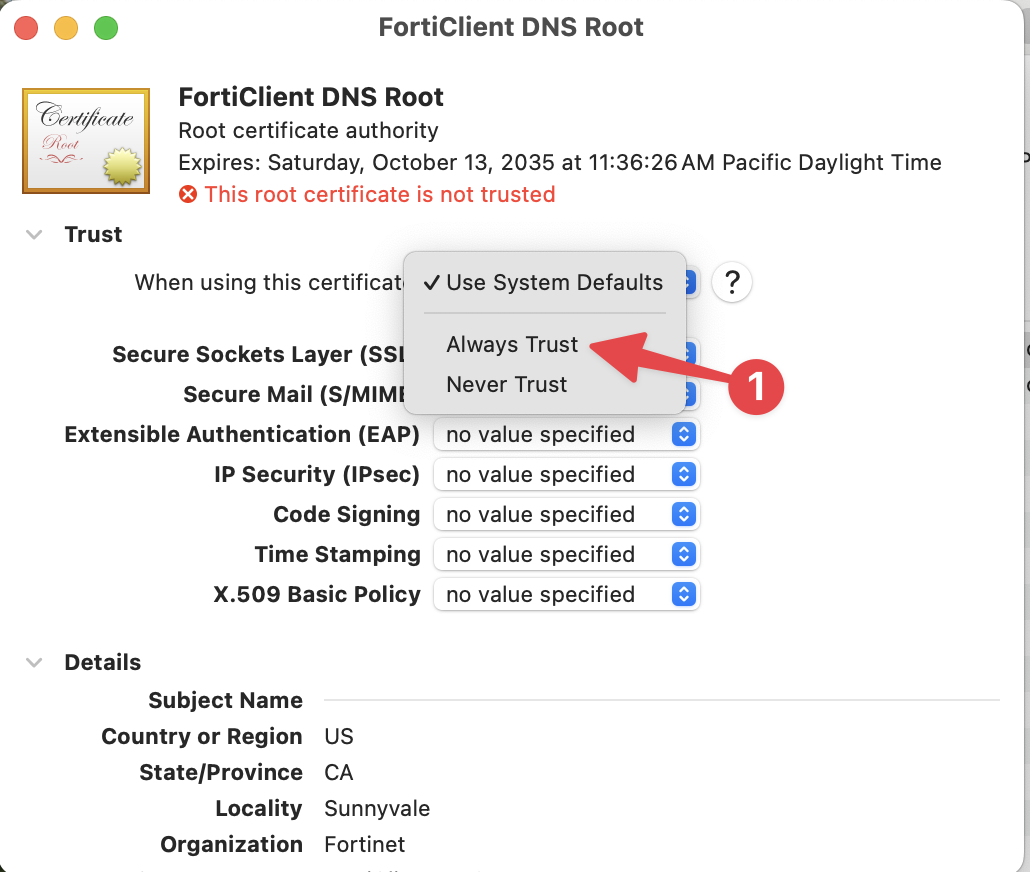Click the Organization value Fortinet

pos(364,844)
